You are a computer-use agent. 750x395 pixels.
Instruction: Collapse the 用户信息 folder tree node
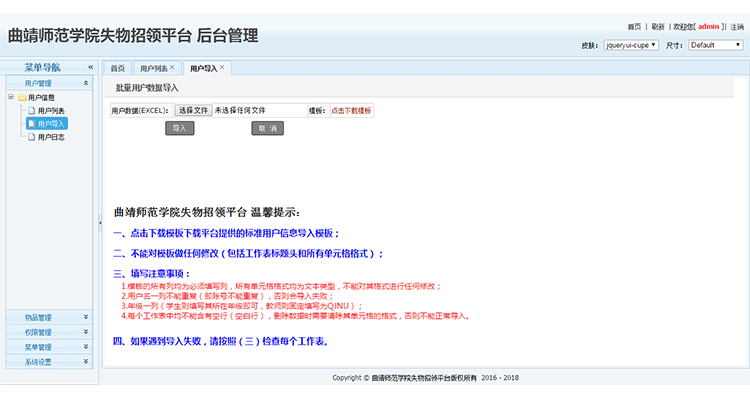pyautogui.click(x=11, y=97)
